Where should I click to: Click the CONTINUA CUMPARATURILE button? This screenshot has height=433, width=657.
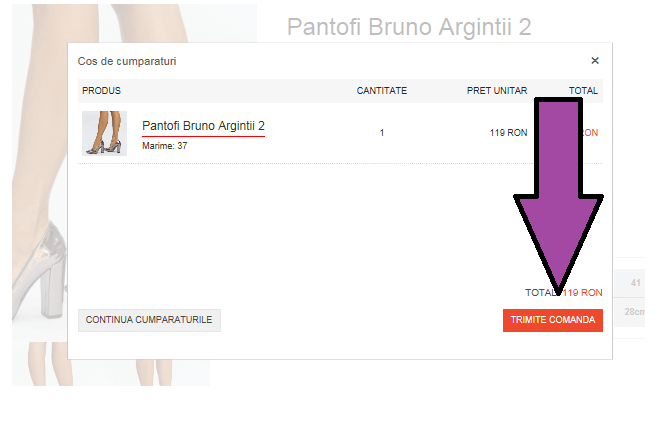pos(149,320)
